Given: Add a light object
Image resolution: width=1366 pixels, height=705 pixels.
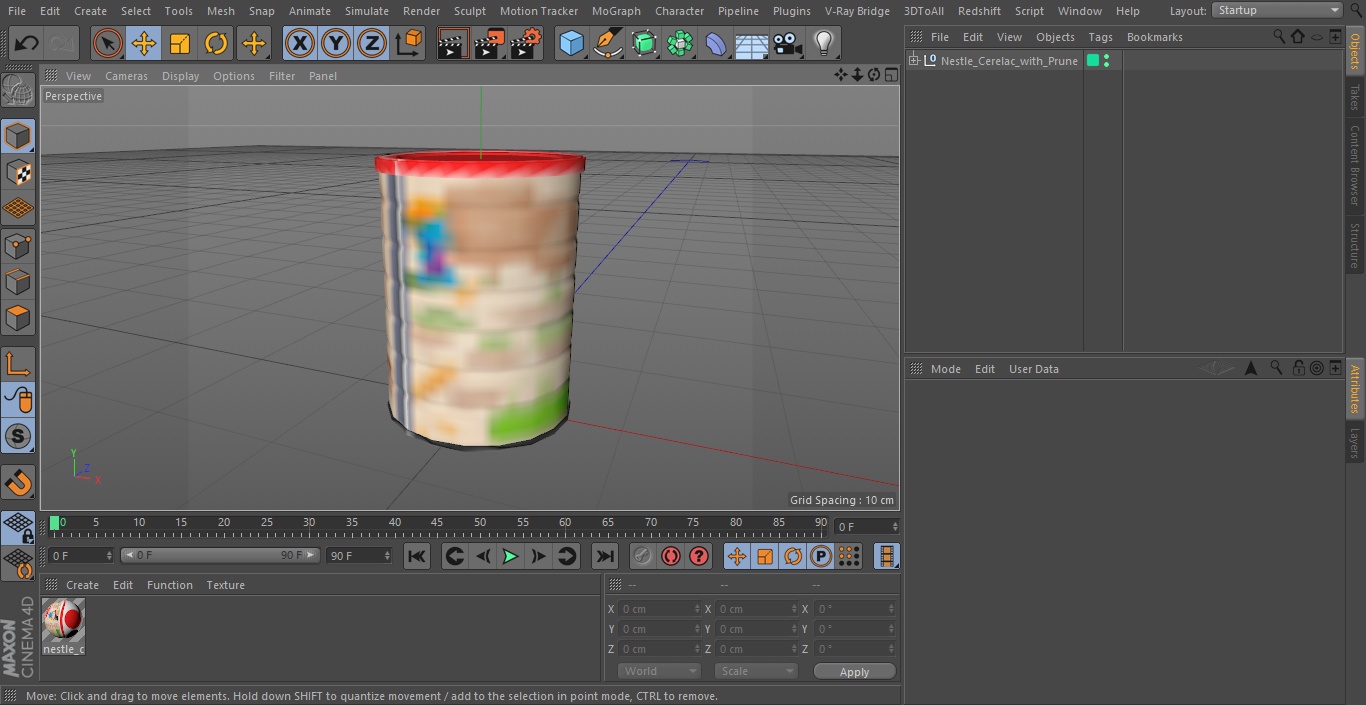Looking at the screenshot, I should pos(823,43).
